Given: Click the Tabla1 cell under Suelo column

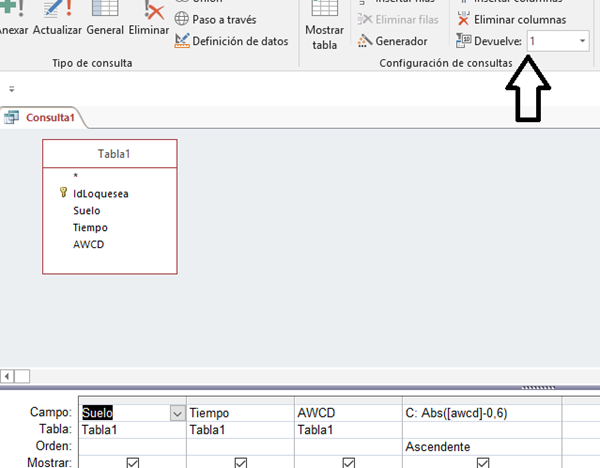Looking at the screenshot, I should tap(132, 430).
